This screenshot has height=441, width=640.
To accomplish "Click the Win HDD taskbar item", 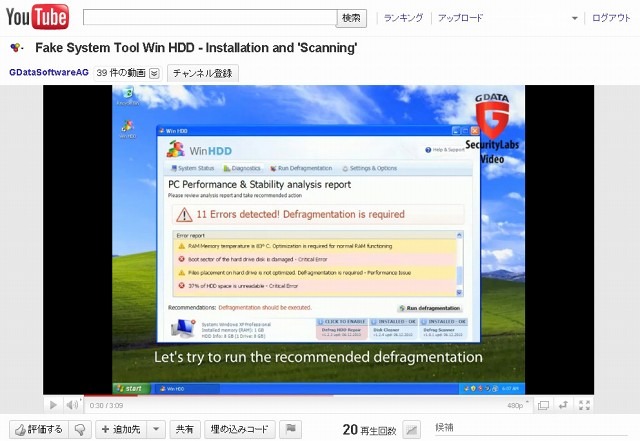I will (187, 389).
